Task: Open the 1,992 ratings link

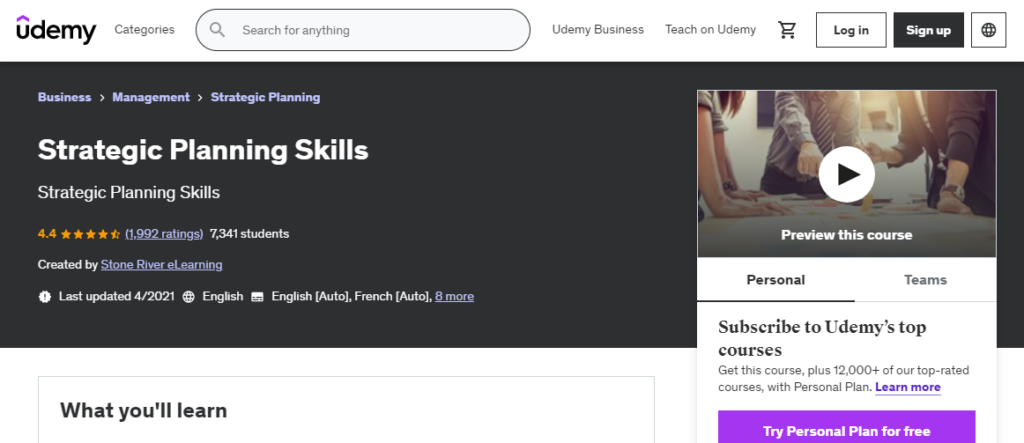Action: (x=164, y=234)
